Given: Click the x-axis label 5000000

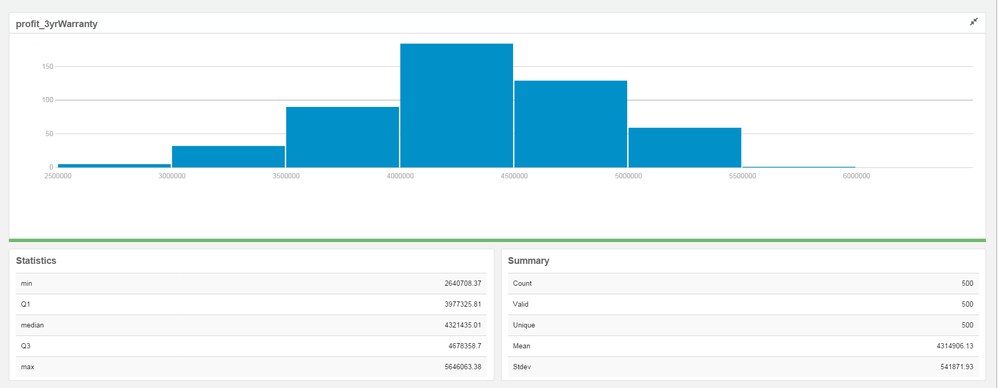Looking at the screenshot, I should [x=628, y=176].
